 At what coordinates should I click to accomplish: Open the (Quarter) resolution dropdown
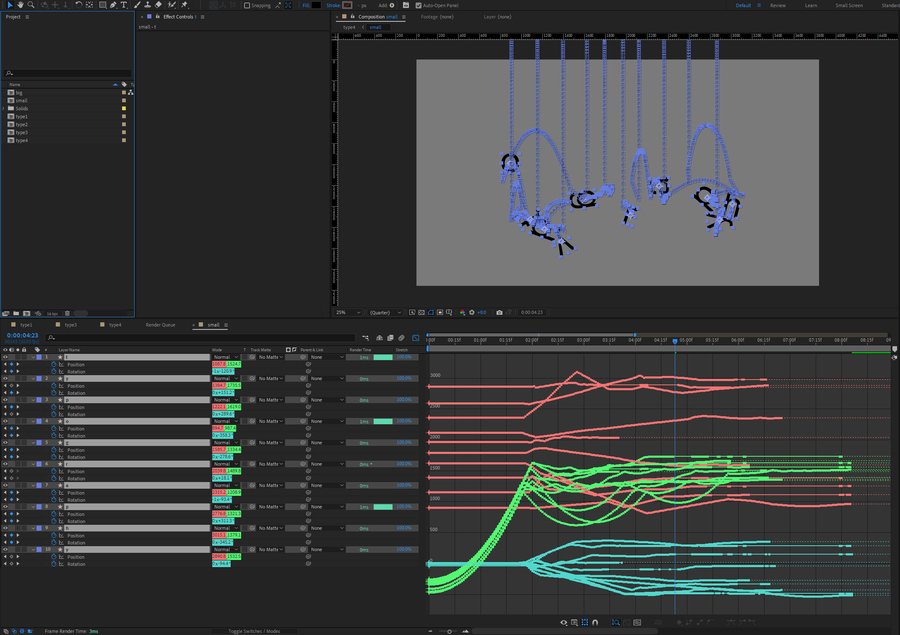pos(386,312)
